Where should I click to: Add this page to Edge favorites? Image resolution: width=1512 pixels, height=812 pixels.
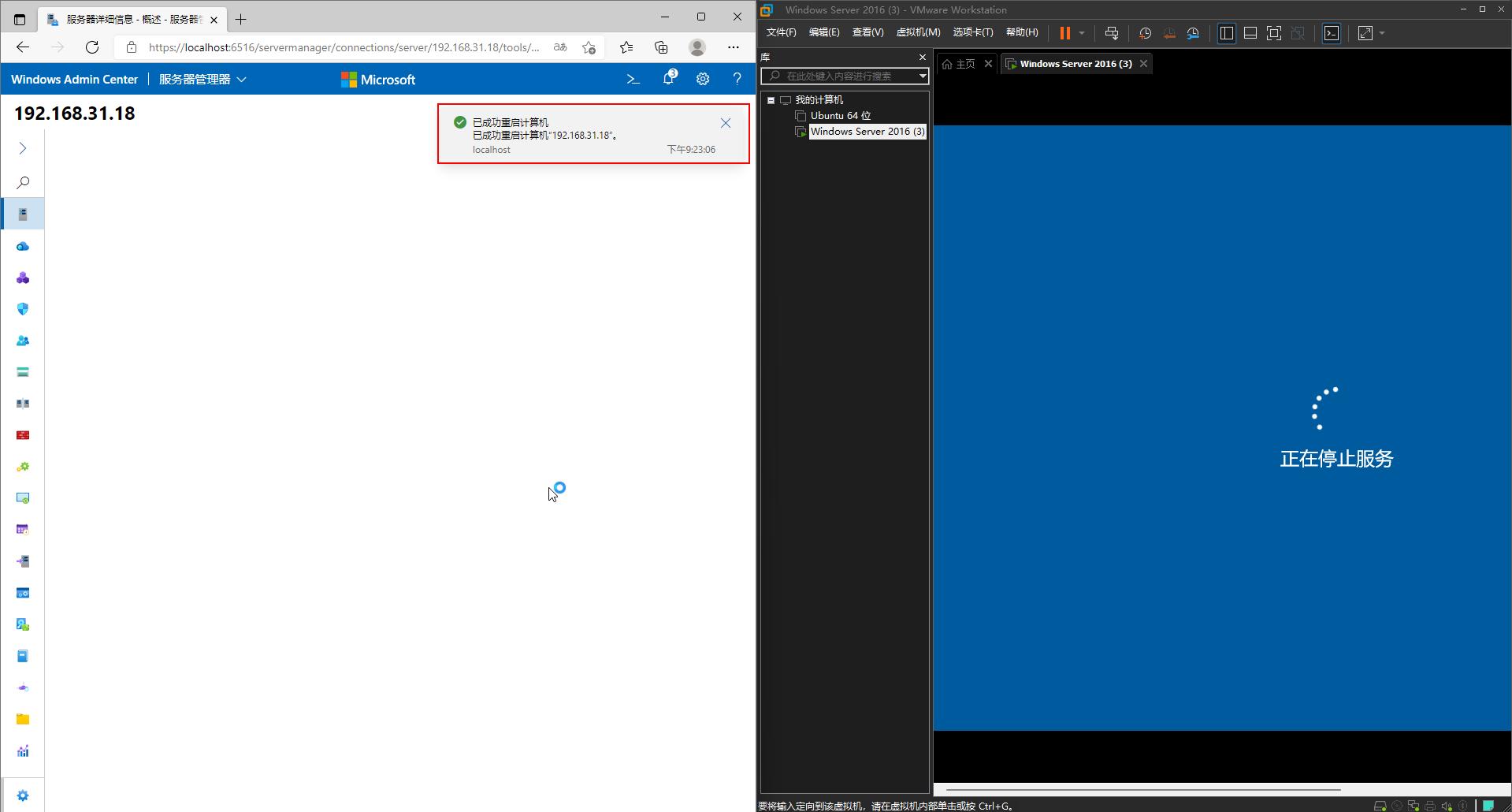[x=589, y=47]
